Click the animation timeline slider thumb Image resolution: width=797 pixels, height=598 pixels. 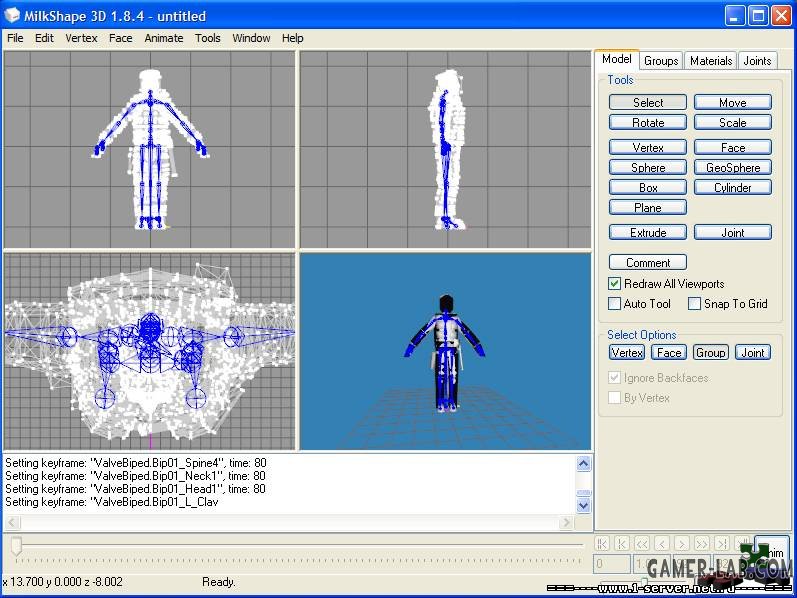tap(17, 545)
